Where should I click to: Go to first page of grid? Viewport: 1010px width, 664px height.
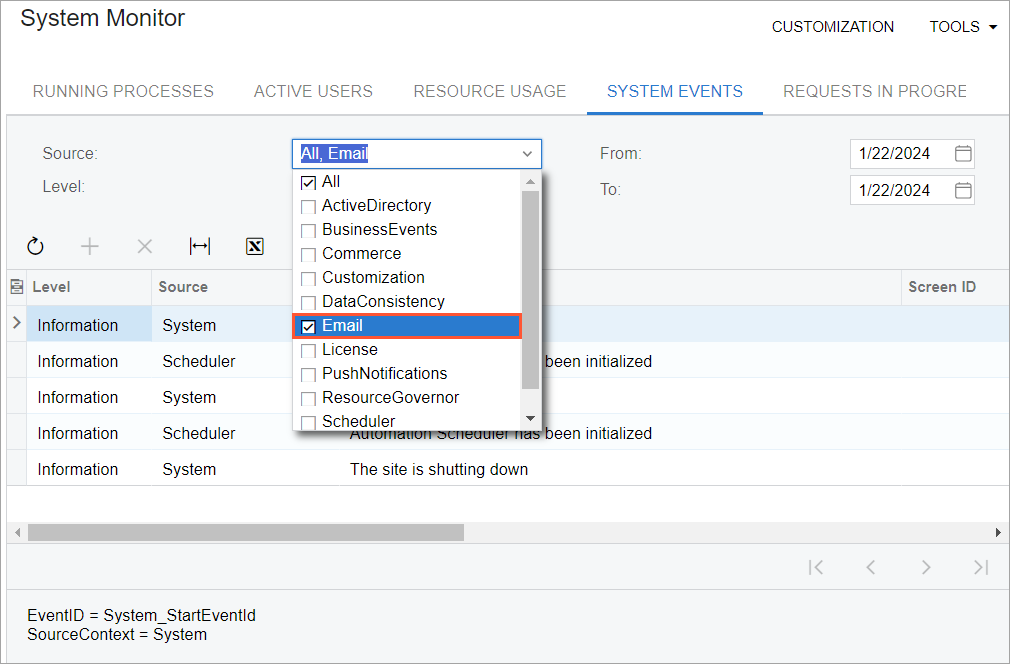(x=815, y=567)
